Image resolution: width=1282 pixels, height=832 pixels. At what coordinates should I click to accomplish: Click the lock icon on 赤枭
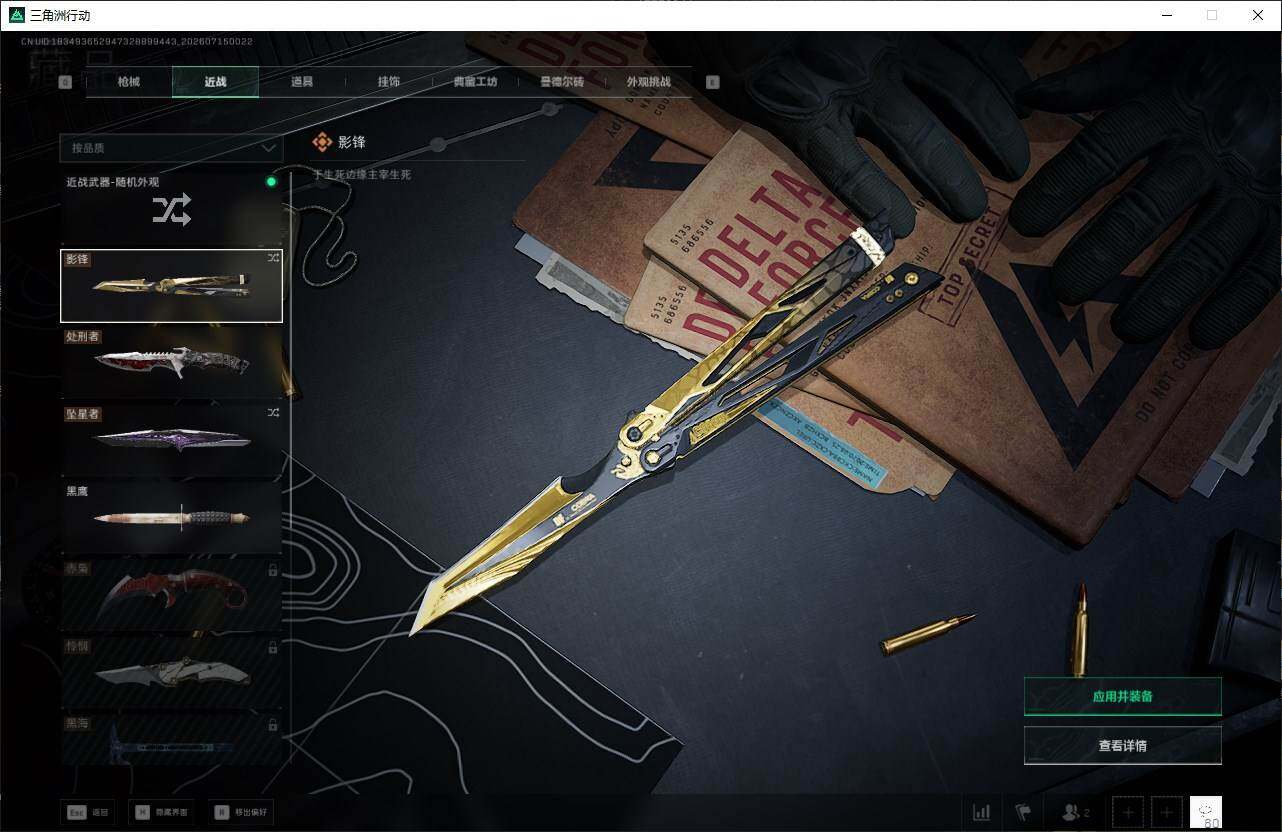pos(273,570)
